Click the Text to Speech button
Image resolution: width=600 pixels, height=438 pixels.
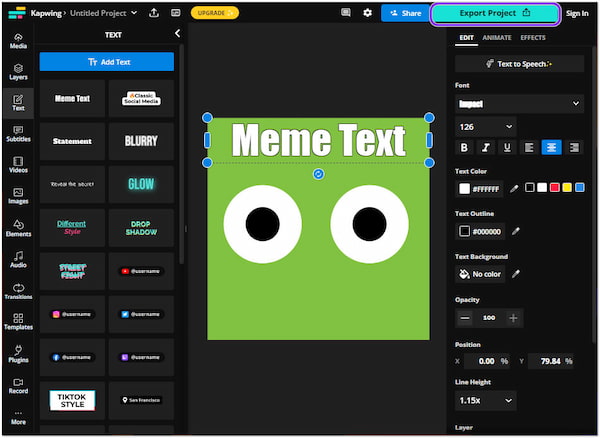[x=519, y=64]
